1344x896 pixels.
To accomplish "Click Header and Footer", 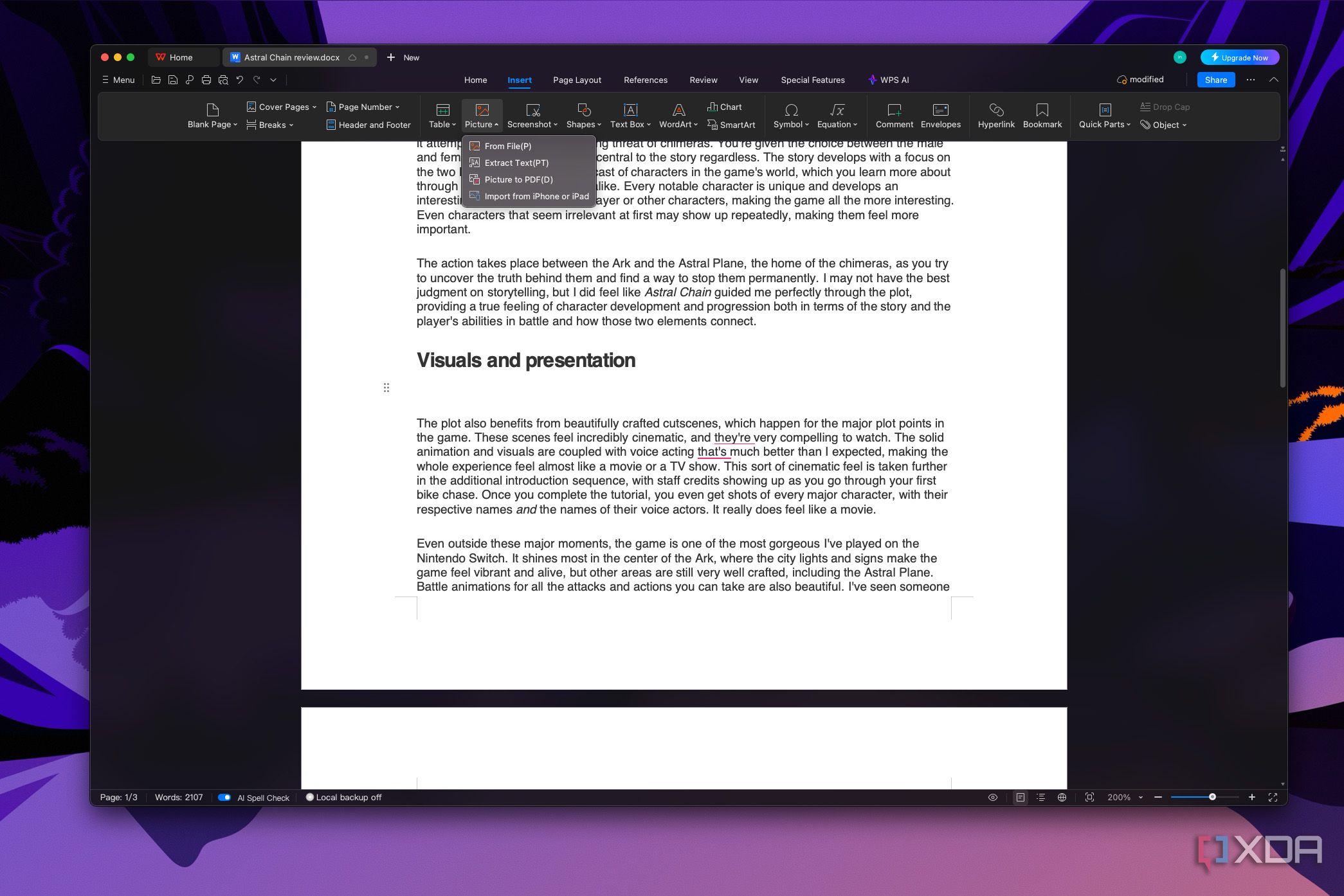I will [368, 125].
